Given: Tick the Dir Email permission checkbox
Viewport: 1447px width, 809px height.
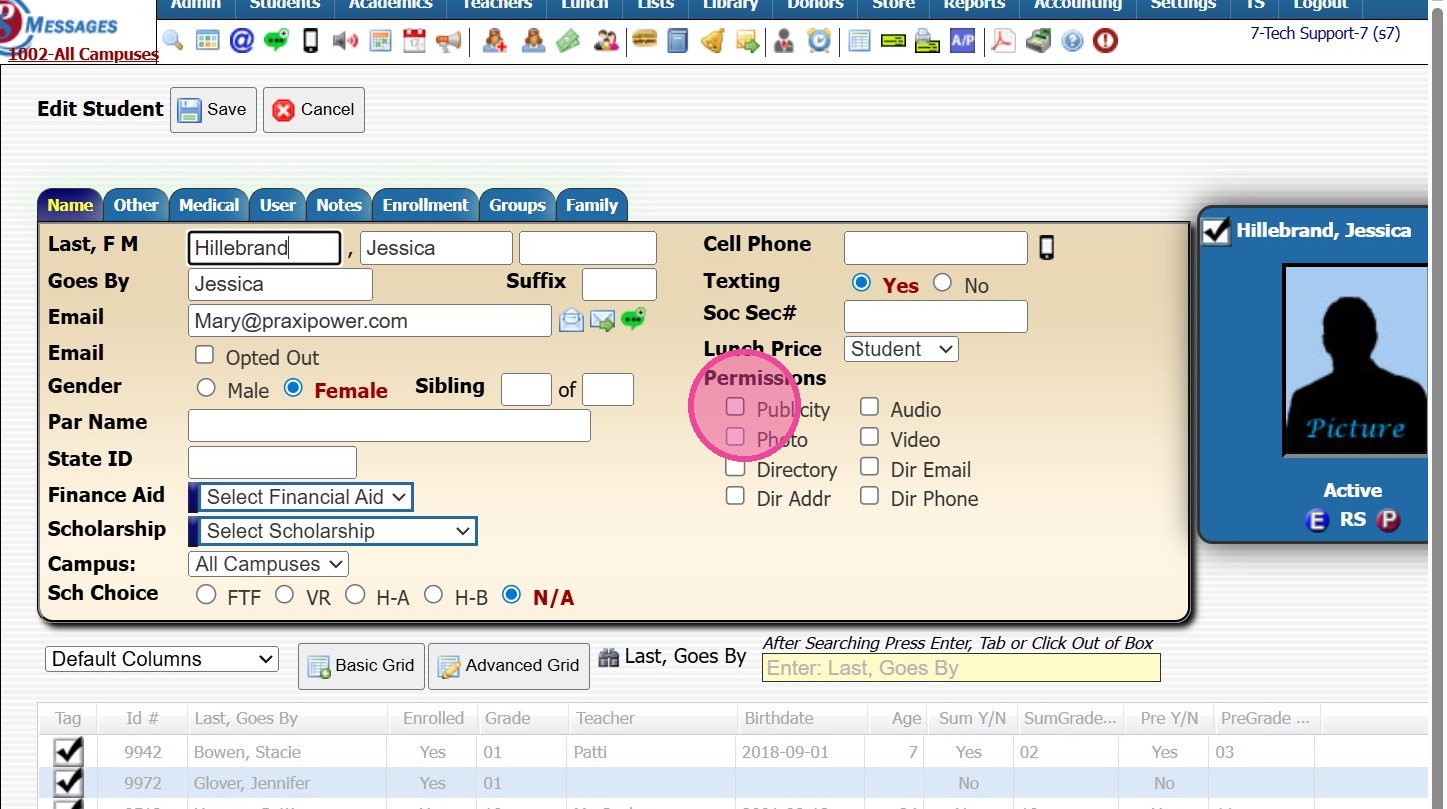Looking at the screenshot, I should click(x=870, y=467).
